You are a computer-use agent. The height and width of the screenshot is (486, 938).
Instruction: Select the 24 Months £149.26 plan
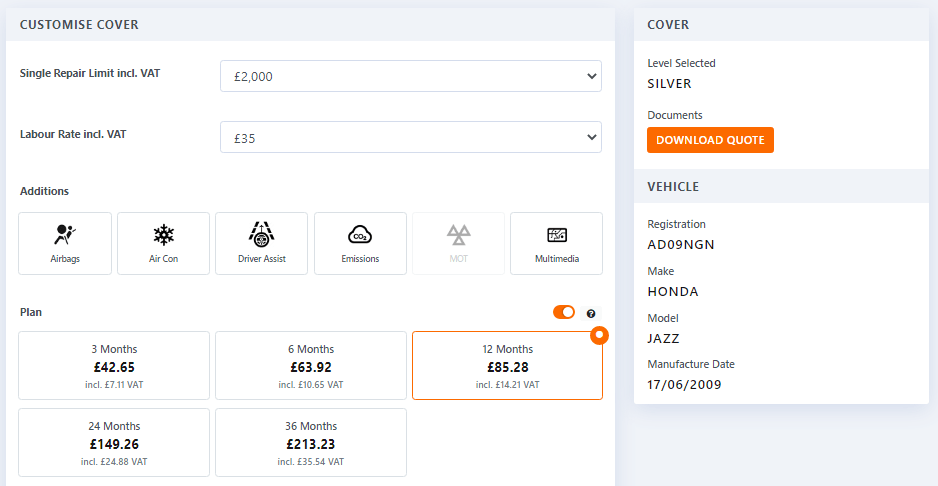point(114,442)
